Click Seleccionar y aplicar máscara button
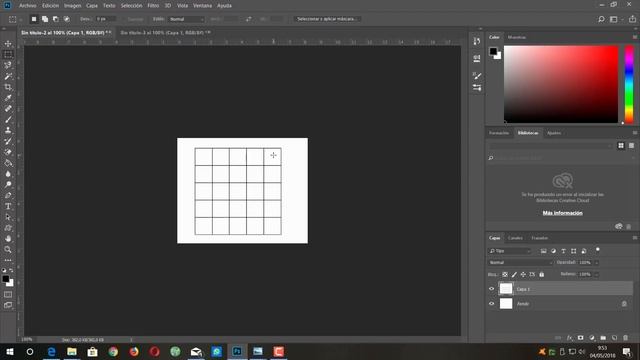This screenshot has height=360, width=640. (x=326, y=19)
